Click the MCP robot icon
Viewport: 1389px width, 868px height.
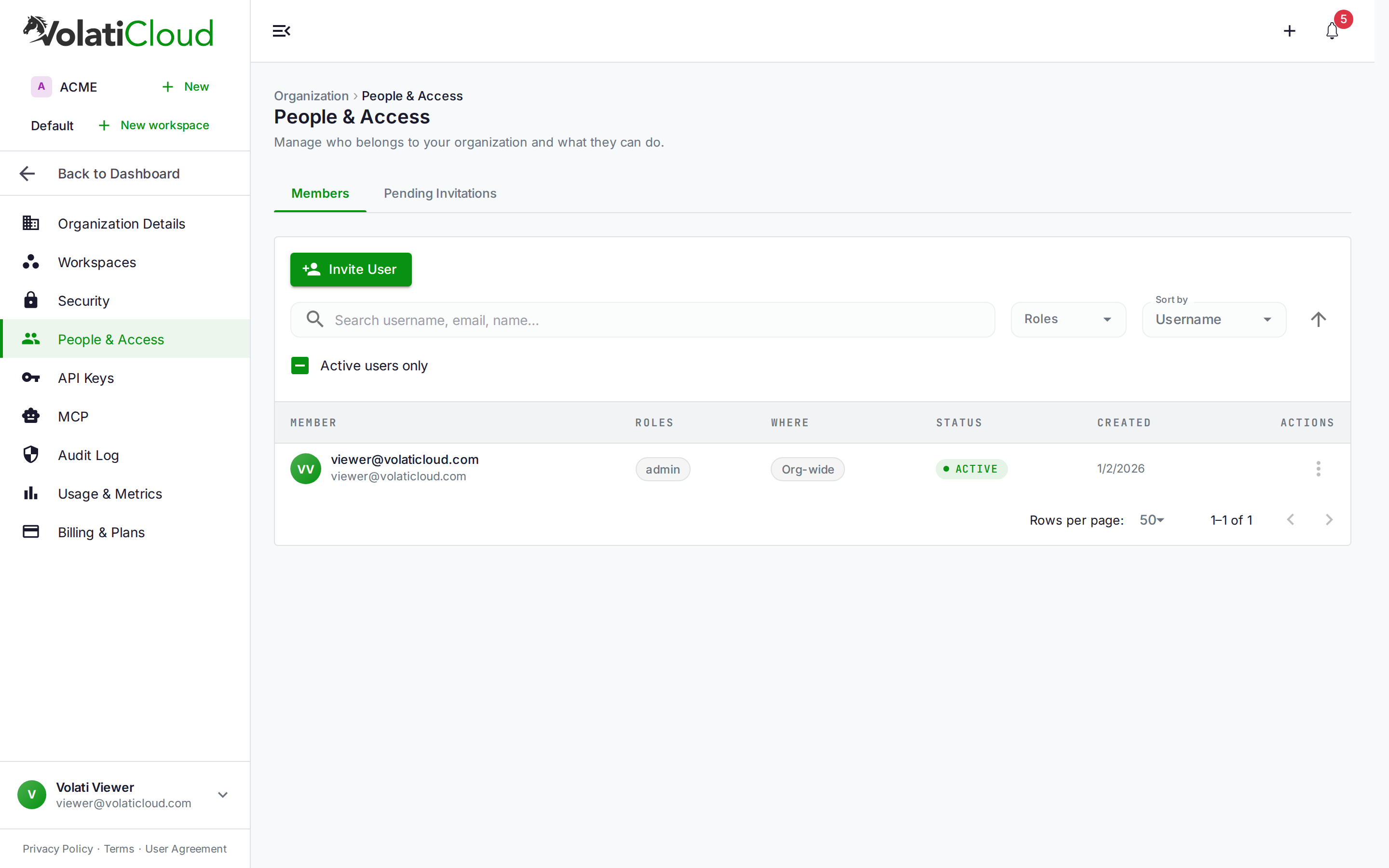click(x=31, y=416)
